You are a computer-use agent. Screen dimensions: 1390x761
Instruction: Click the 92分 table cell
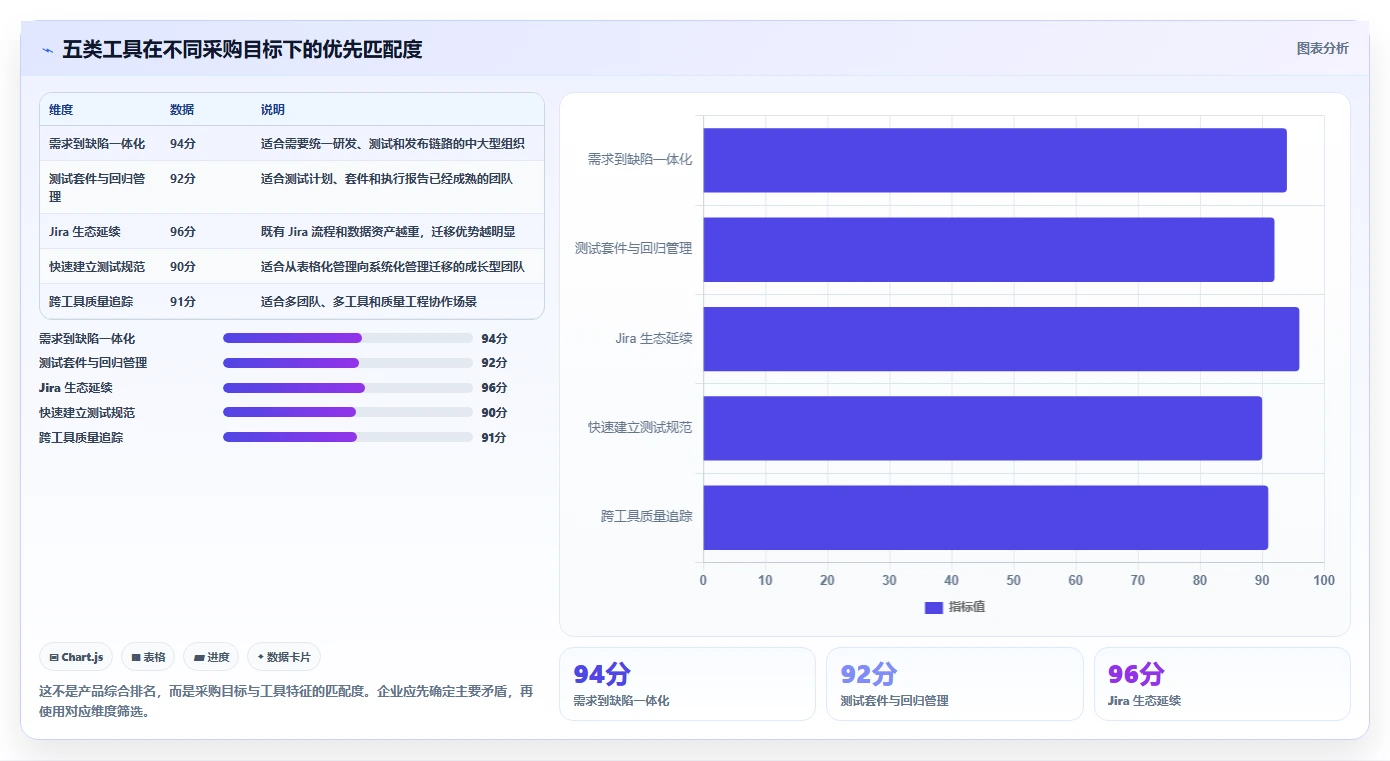pos(183,179)
